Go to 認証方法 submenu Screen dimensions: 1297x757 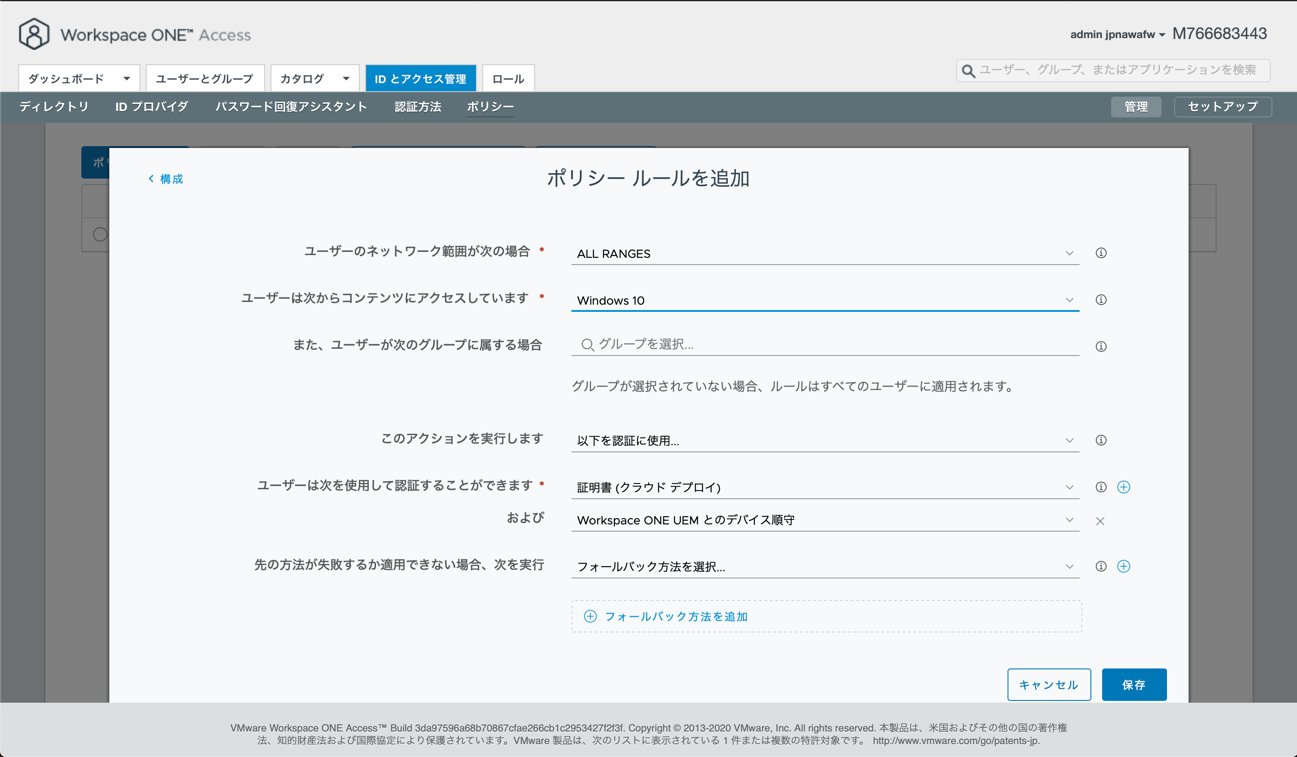coord(418,107)
